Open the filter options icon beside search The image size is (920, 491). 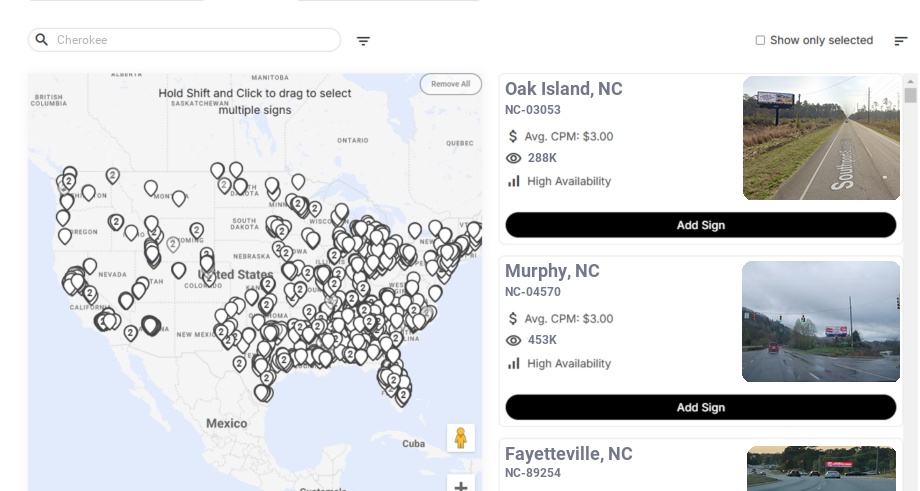click(363, 41)
